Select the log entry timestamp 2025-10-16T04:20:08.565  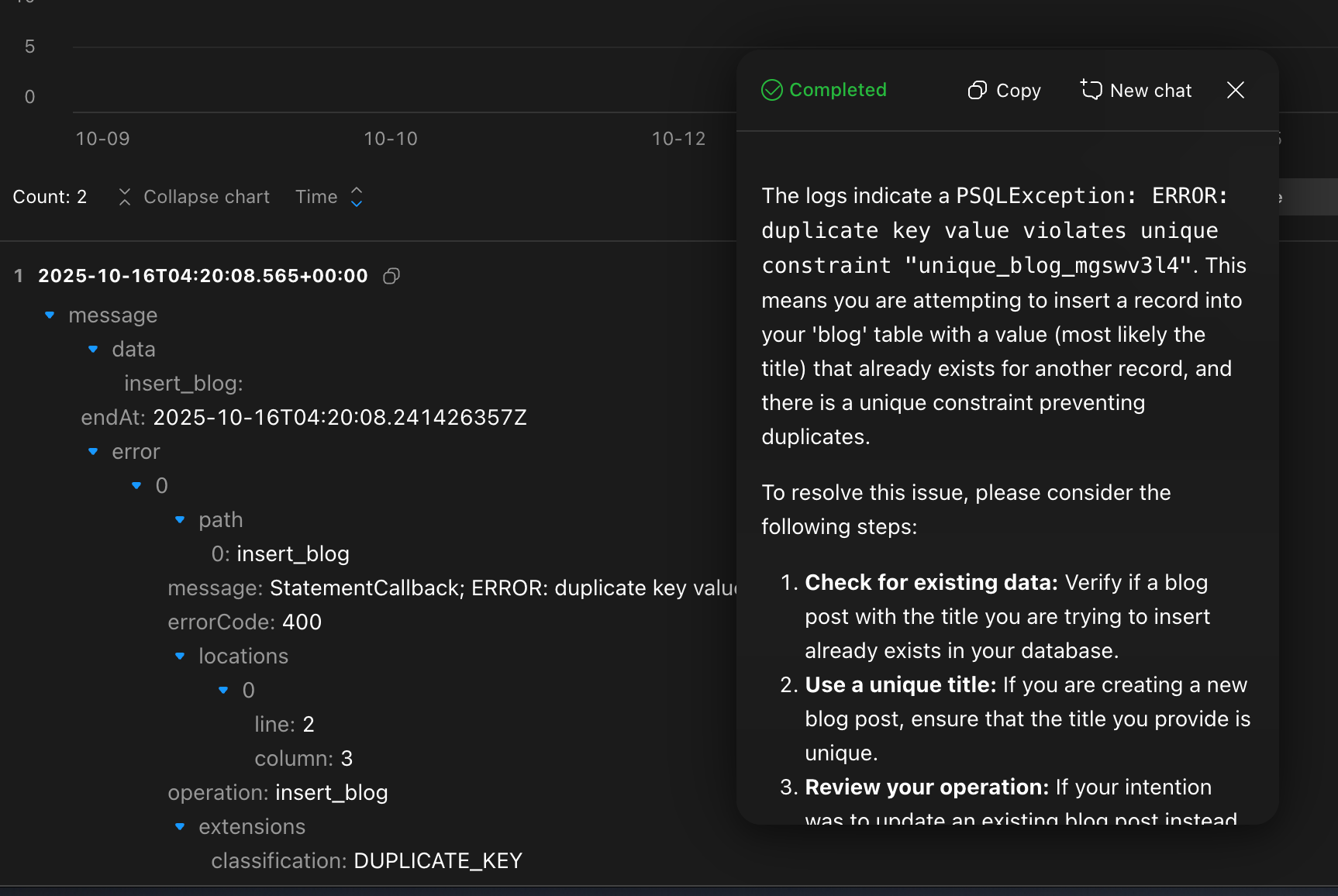coord(202,276)
